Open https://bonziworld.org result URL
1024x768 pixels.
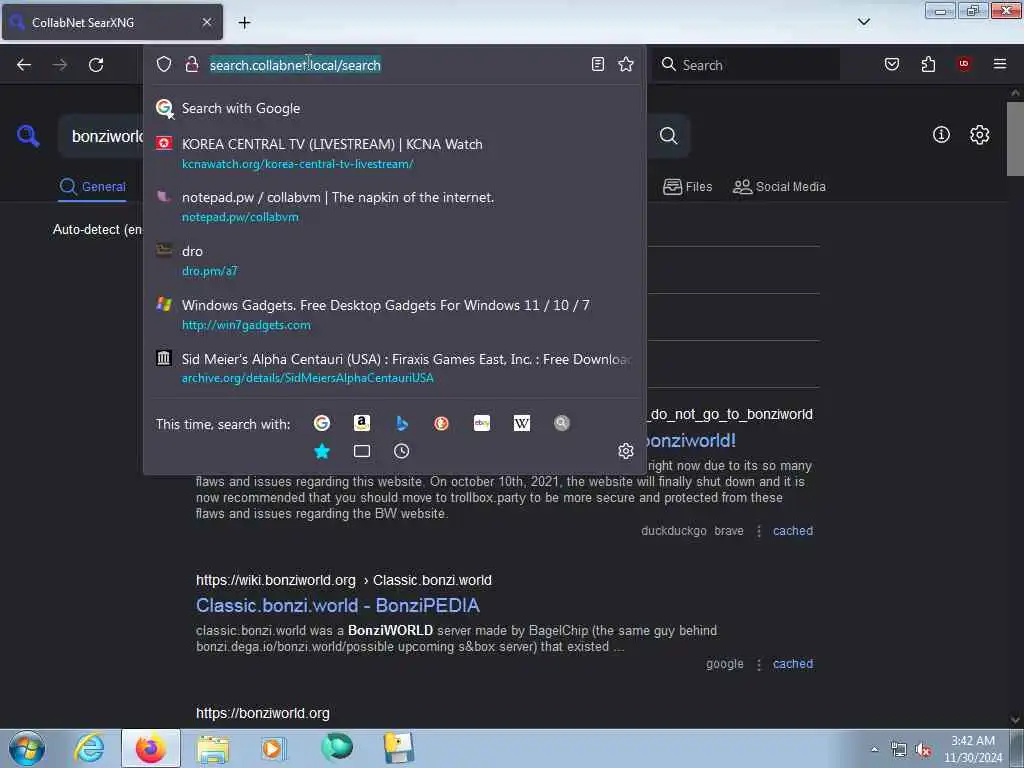[x=263, y=714]
